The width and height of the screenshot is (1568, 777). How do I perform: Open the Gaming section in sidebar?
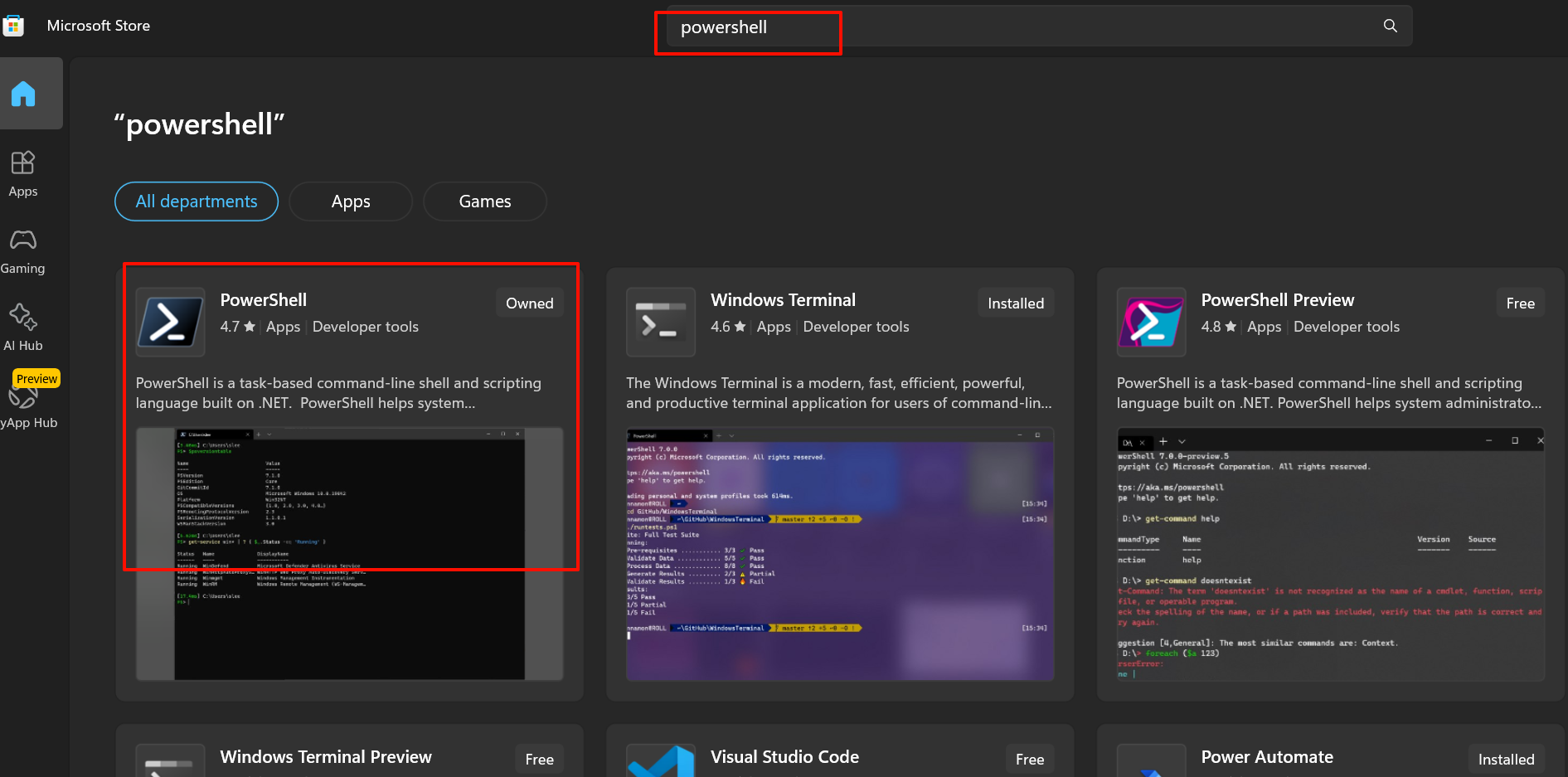(23, 252)
